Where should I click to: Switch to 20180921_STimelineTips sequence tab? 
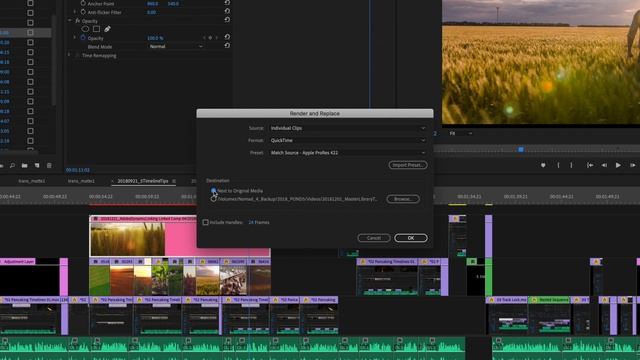(143, 181)
